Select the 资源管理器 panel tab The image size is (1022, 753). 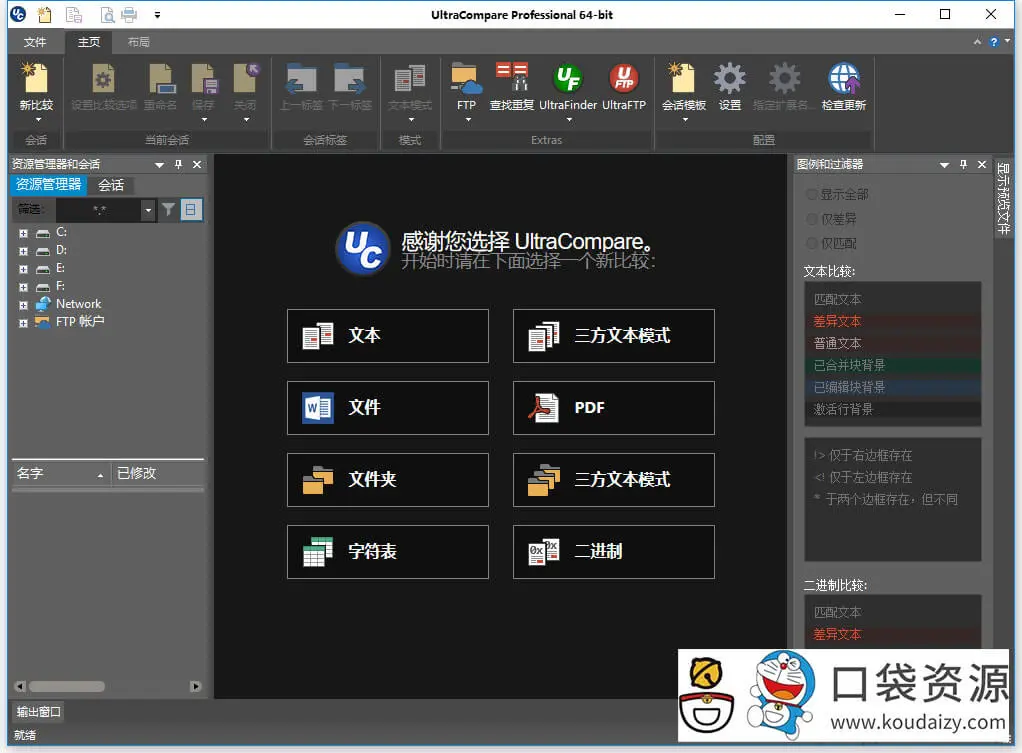click(48, 185)
